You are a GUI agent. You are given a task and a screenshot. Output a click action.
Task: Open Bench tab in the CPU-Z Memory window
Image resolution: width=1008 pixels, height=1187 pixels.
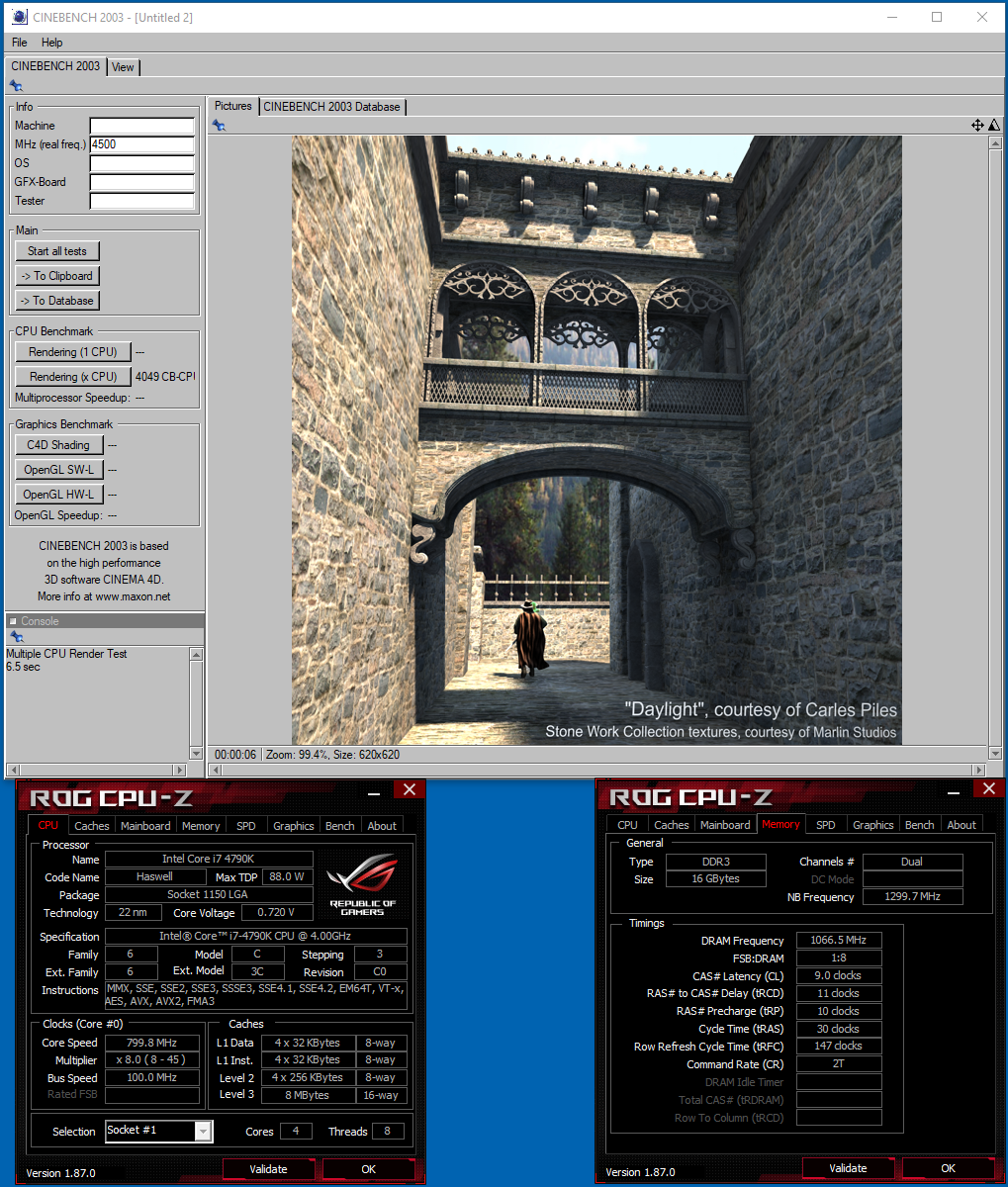(920, 824)
